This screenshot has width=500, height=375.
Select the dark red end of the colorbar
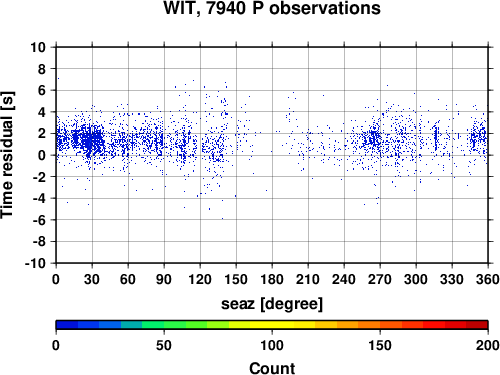pos(477,325)
